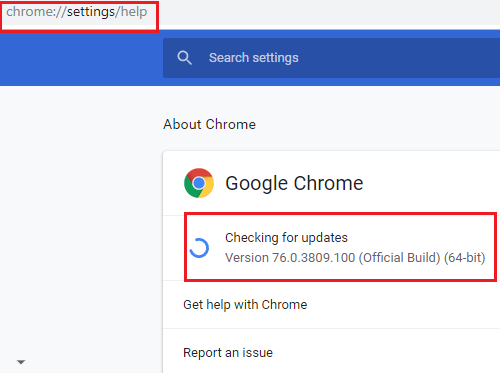Click the Google Chrome logo icon
This screenshot has width=500, height=373.
[199, 183]
